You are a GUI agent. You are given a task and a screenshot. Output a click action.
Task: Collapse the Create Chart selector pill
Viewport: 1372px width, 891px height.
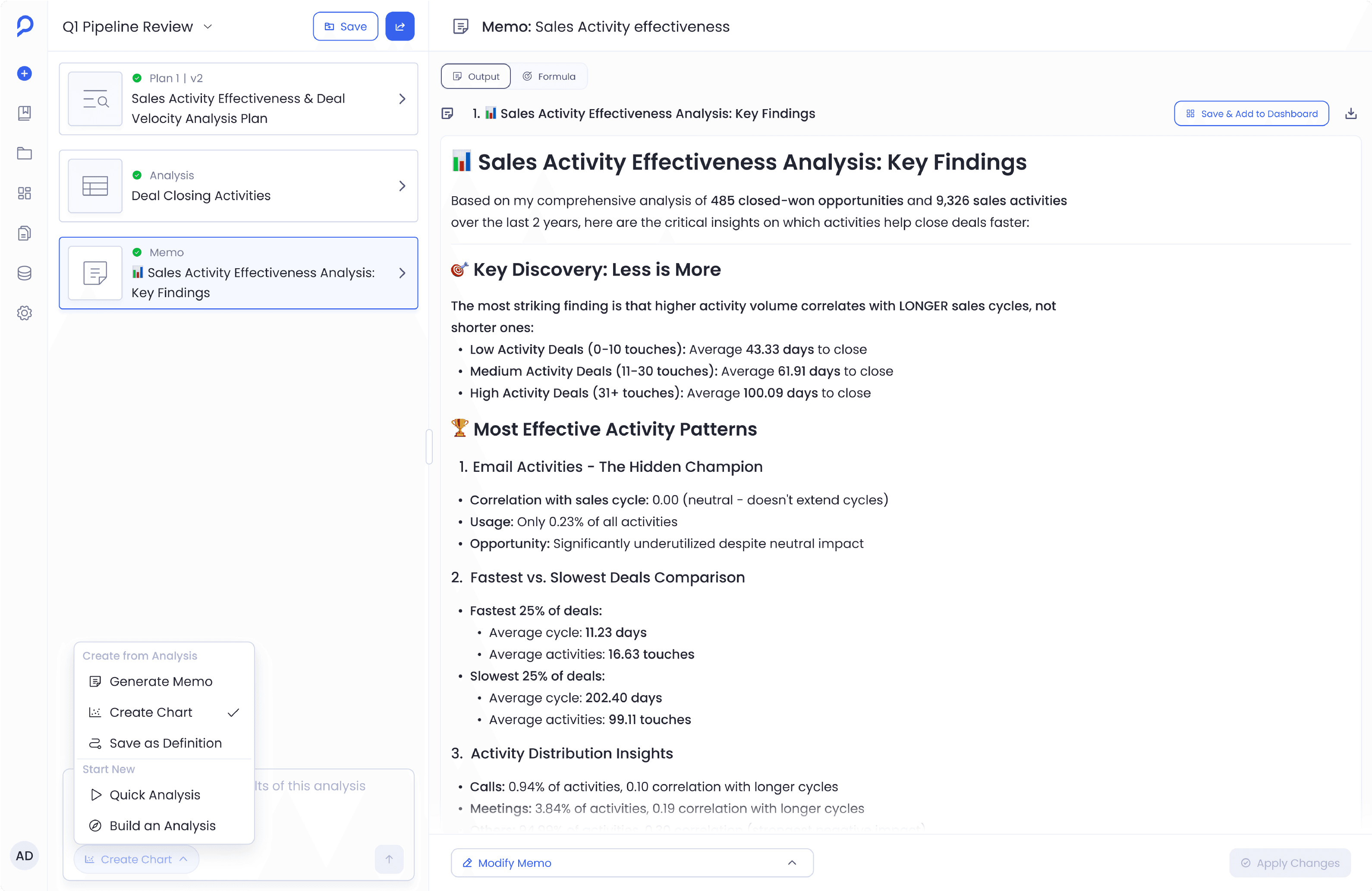coord(136,859)
